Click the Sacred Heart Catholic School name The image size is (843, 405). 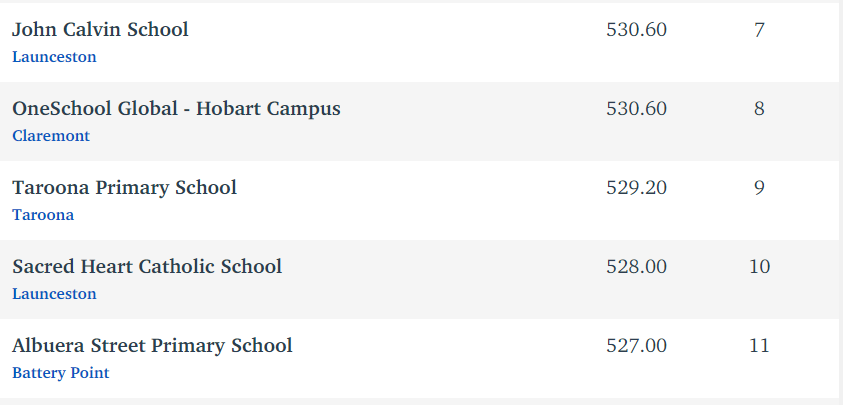click(147, 267)
